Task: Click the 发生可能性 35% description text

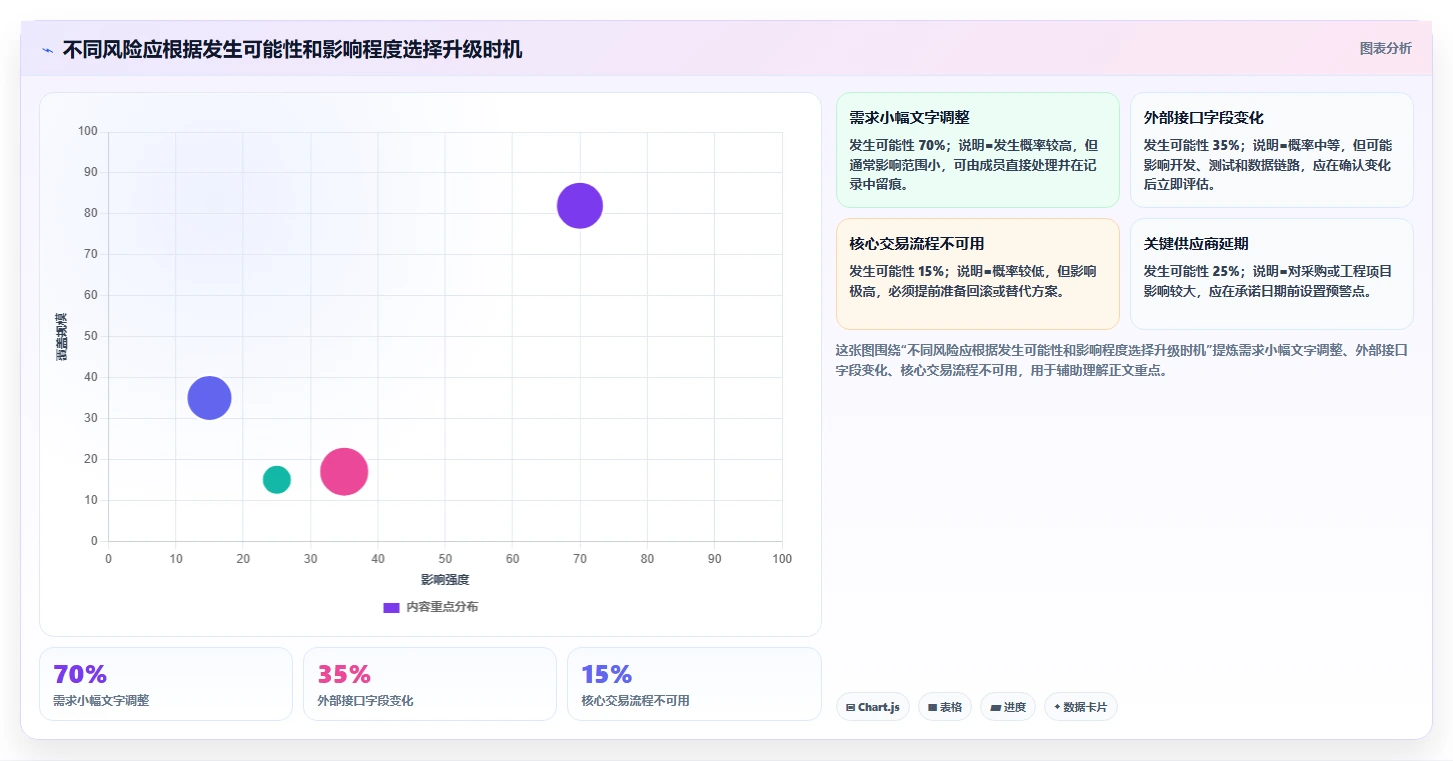Action: pyautogui.click(x=1268, y=165)
